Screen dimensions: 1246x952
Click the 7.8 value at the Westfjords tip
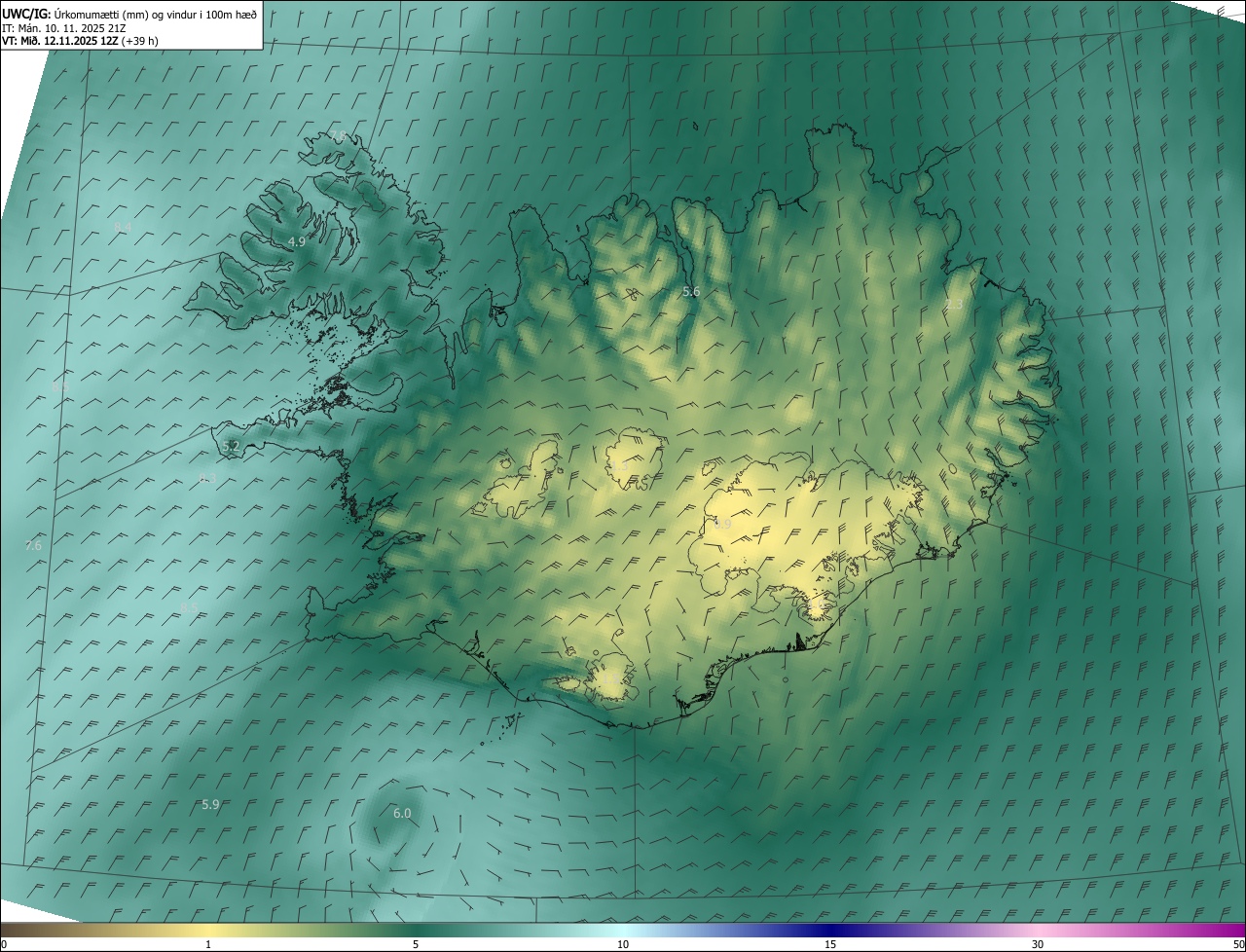pos(338,135)
